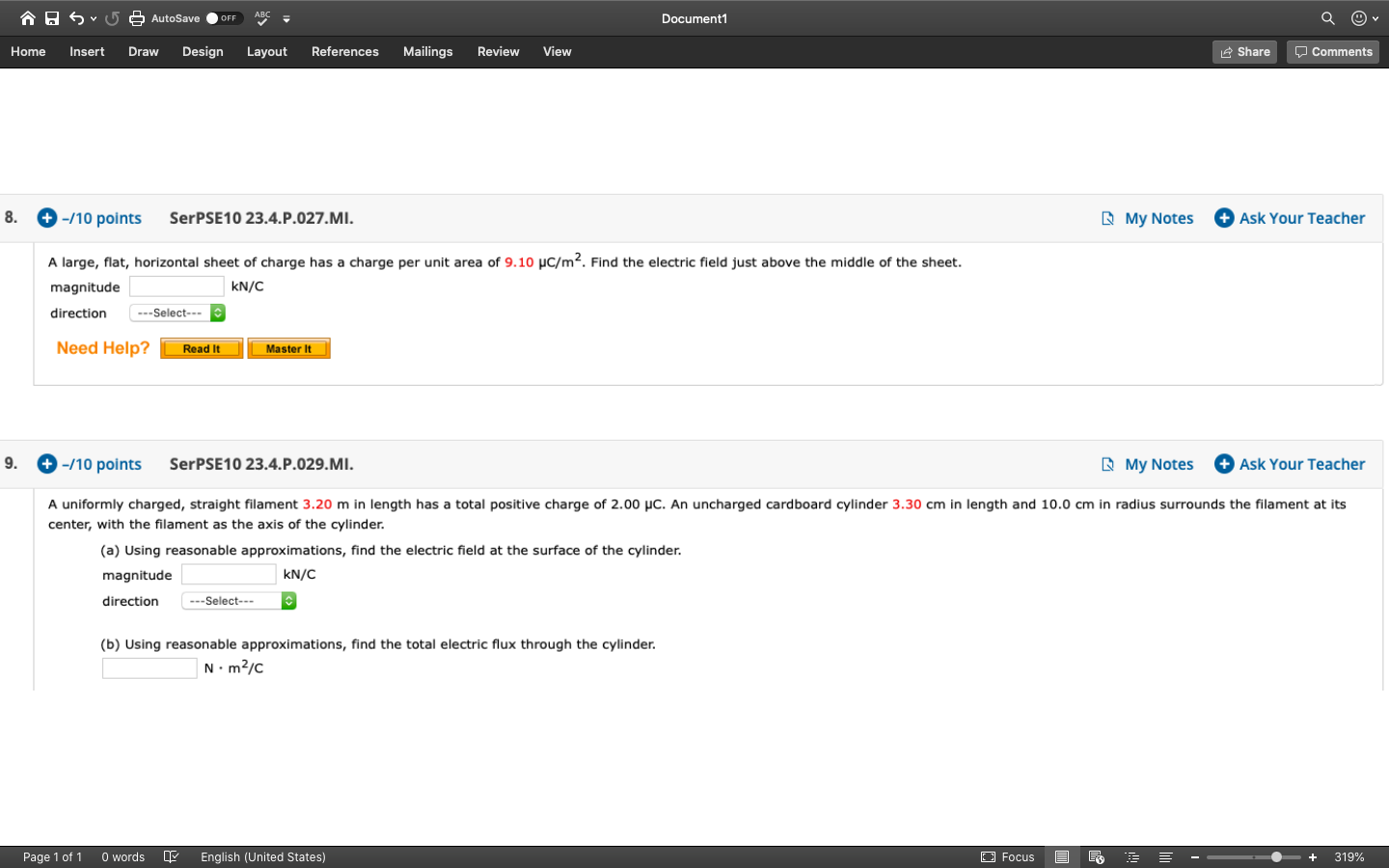
Task: Go to the Design tab
Action: coord(203,52)
